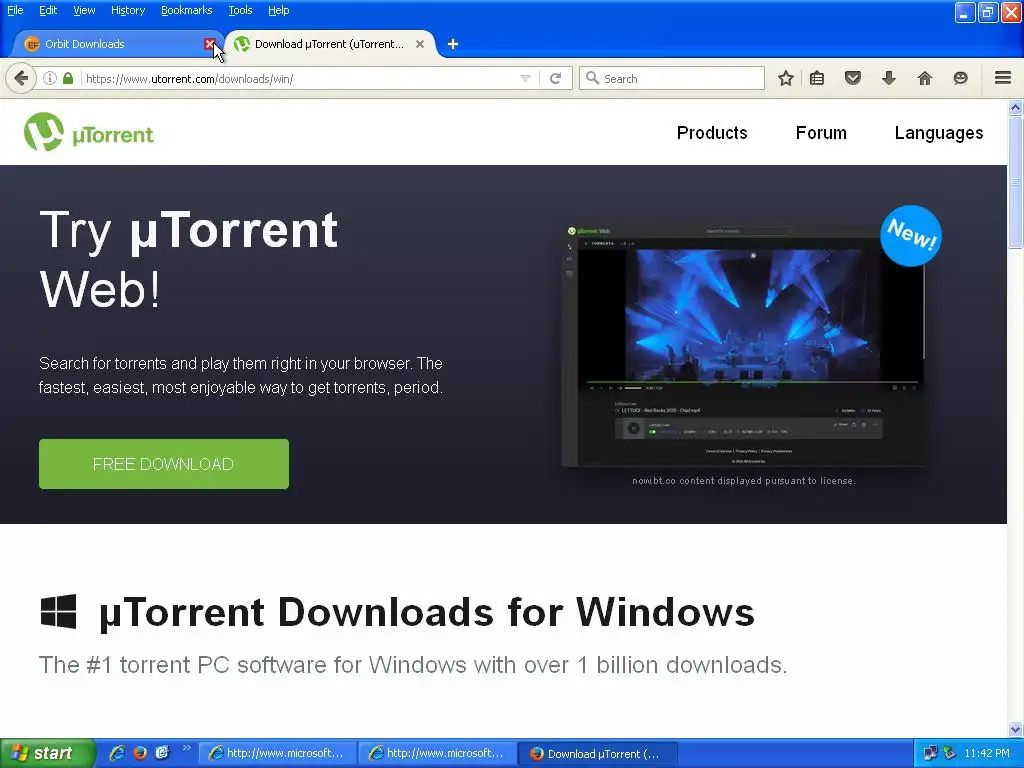Reload the page with the refresh icon
The height and width of the screenshot is (768, 1024).
click(556, 78)
